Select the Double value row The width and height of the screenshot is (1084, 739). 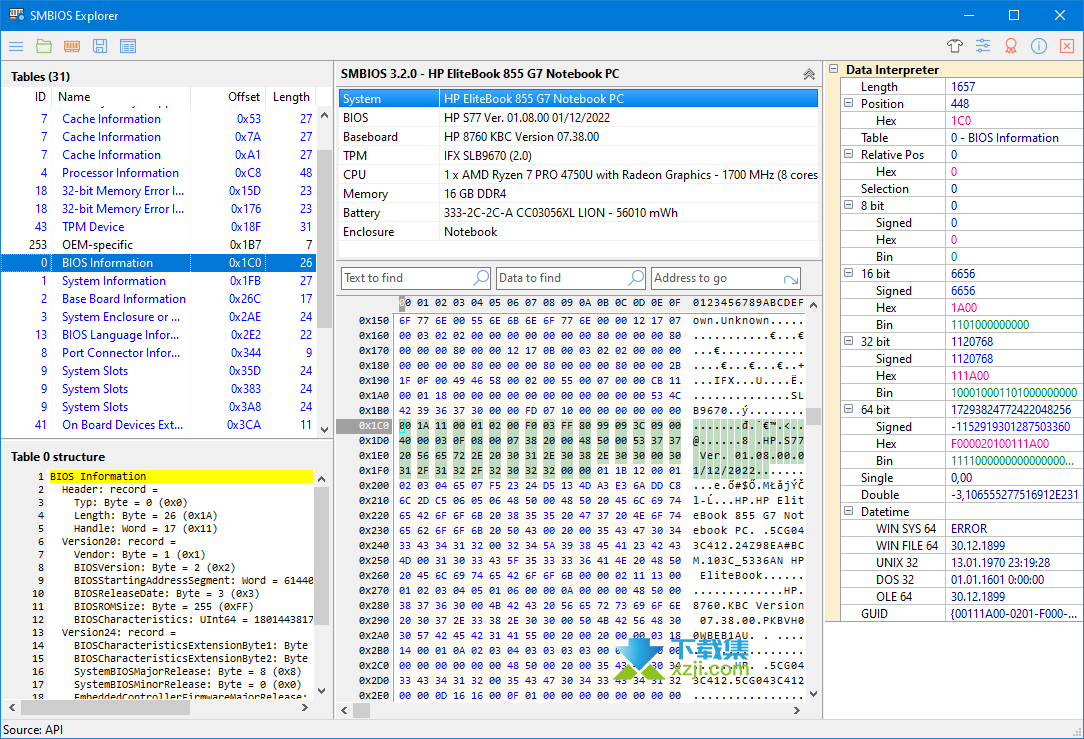point(961,495)
